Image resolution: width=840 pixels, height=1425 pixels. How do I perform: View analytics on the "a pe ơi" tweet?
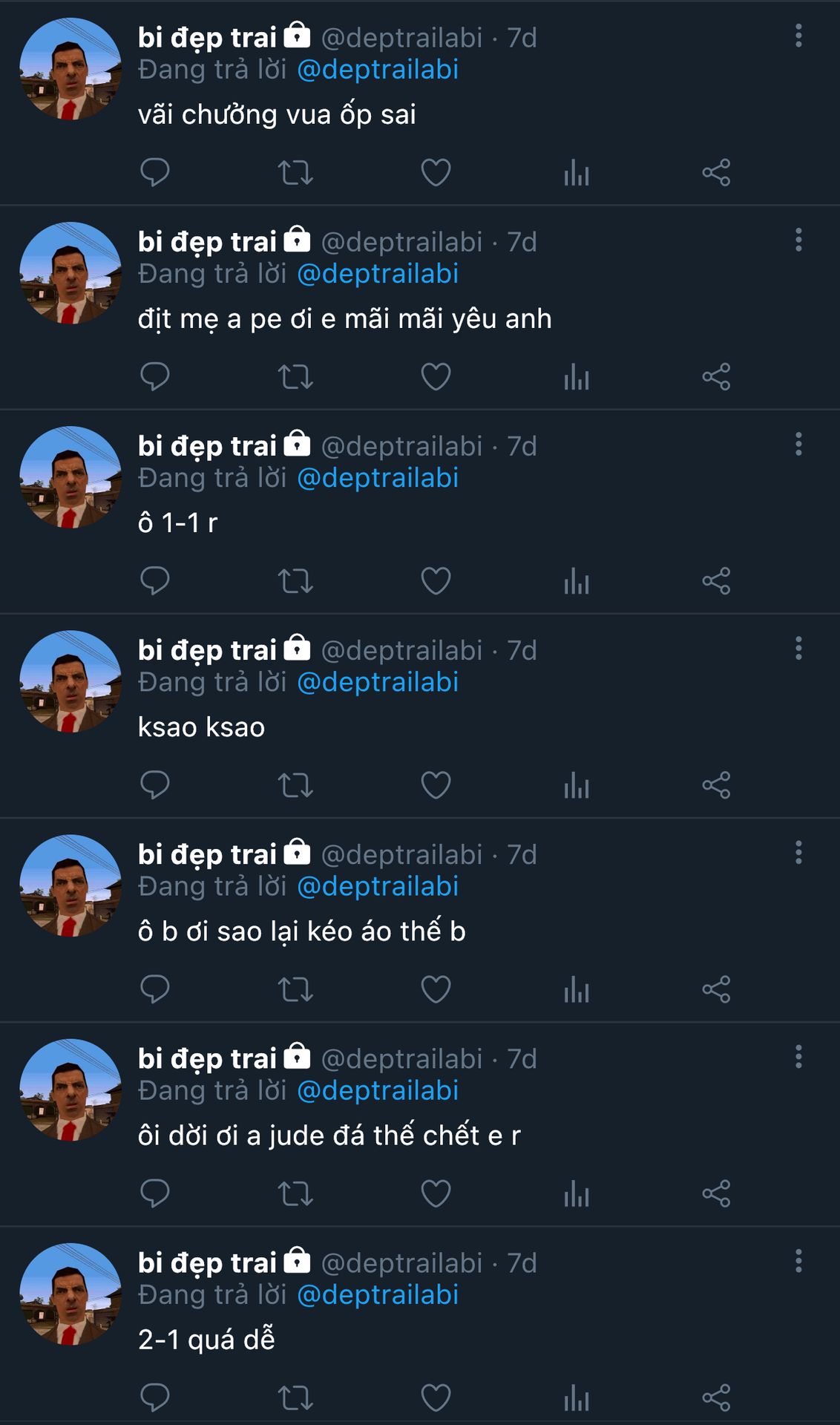point(576,377)
